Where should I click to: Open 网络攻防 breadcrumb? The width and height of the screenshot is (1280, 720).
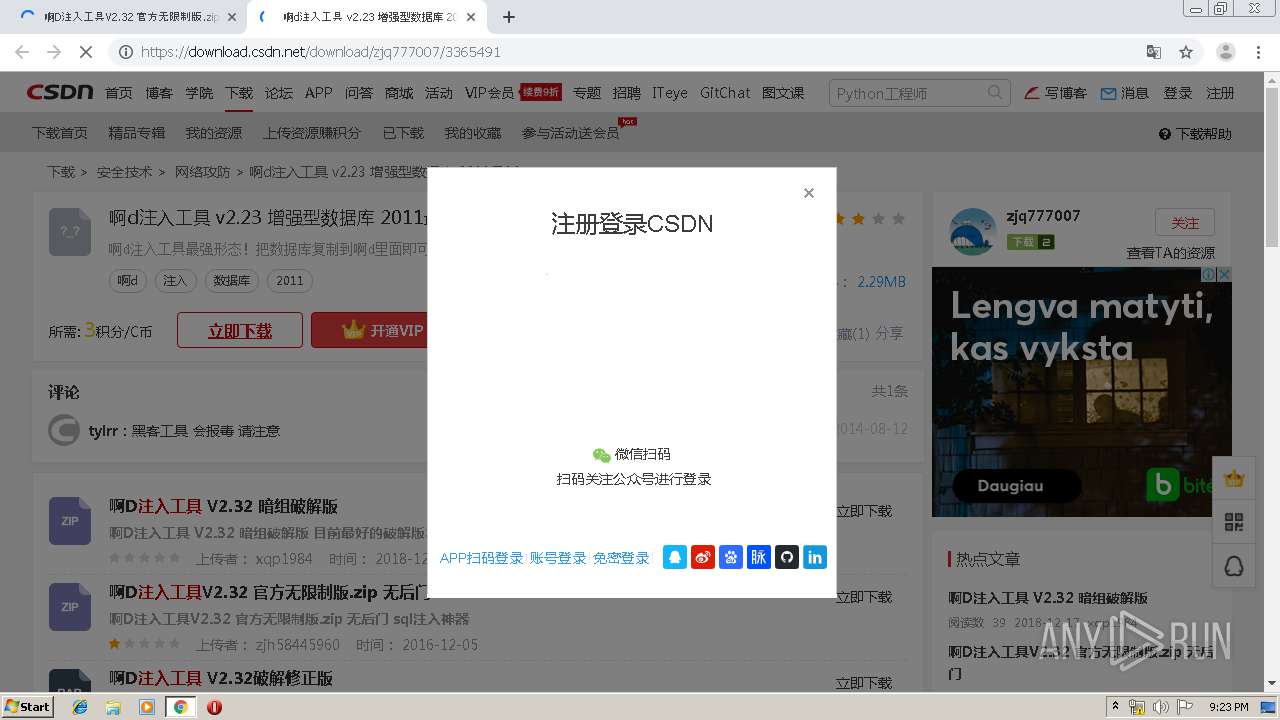pyautogui.click(x=202, y=172)
